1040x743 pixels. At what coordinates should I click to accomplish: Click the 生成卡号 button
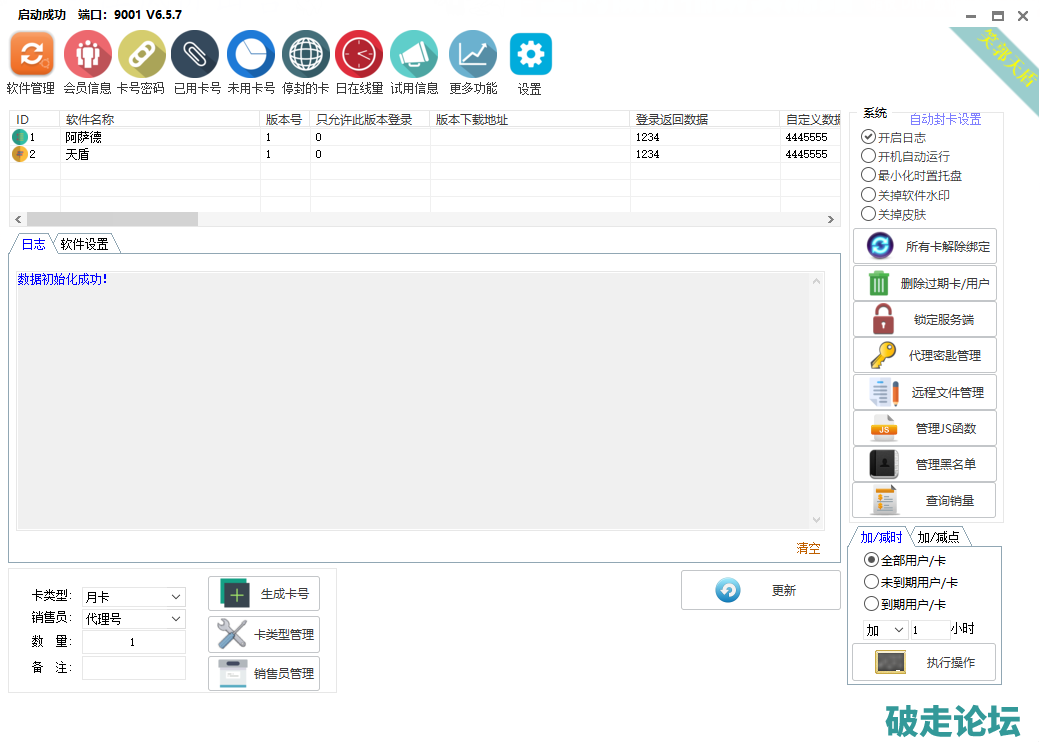[264, 594]
